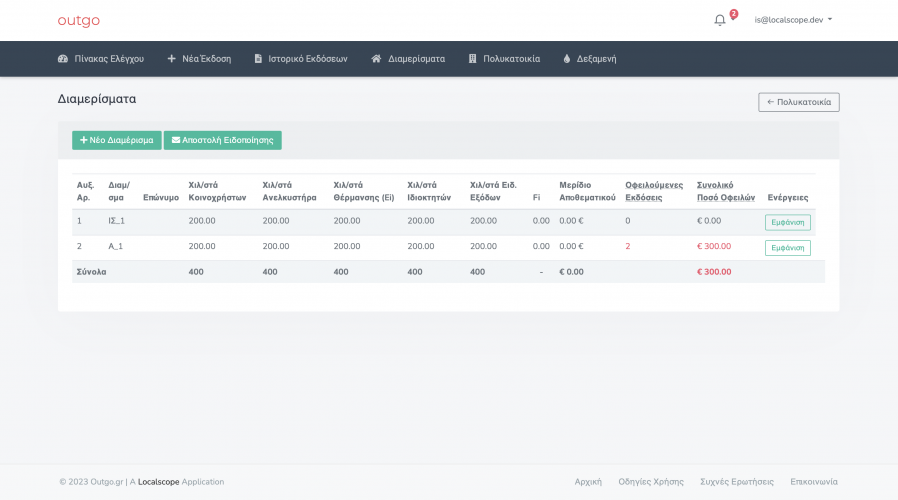Click the outgo logo

[78, 21]
